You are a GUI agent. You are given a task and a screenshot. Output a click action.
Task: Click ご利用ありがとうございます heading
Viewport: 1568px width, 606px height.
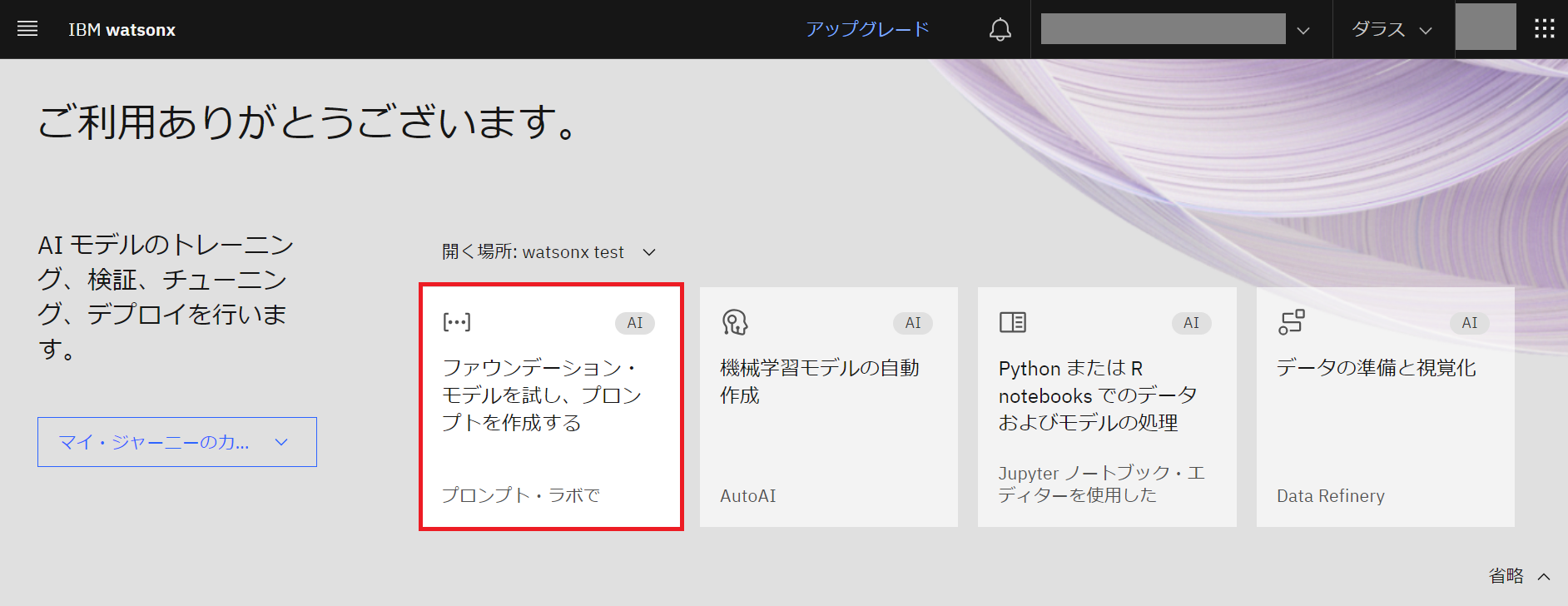(x=307, y=122)
